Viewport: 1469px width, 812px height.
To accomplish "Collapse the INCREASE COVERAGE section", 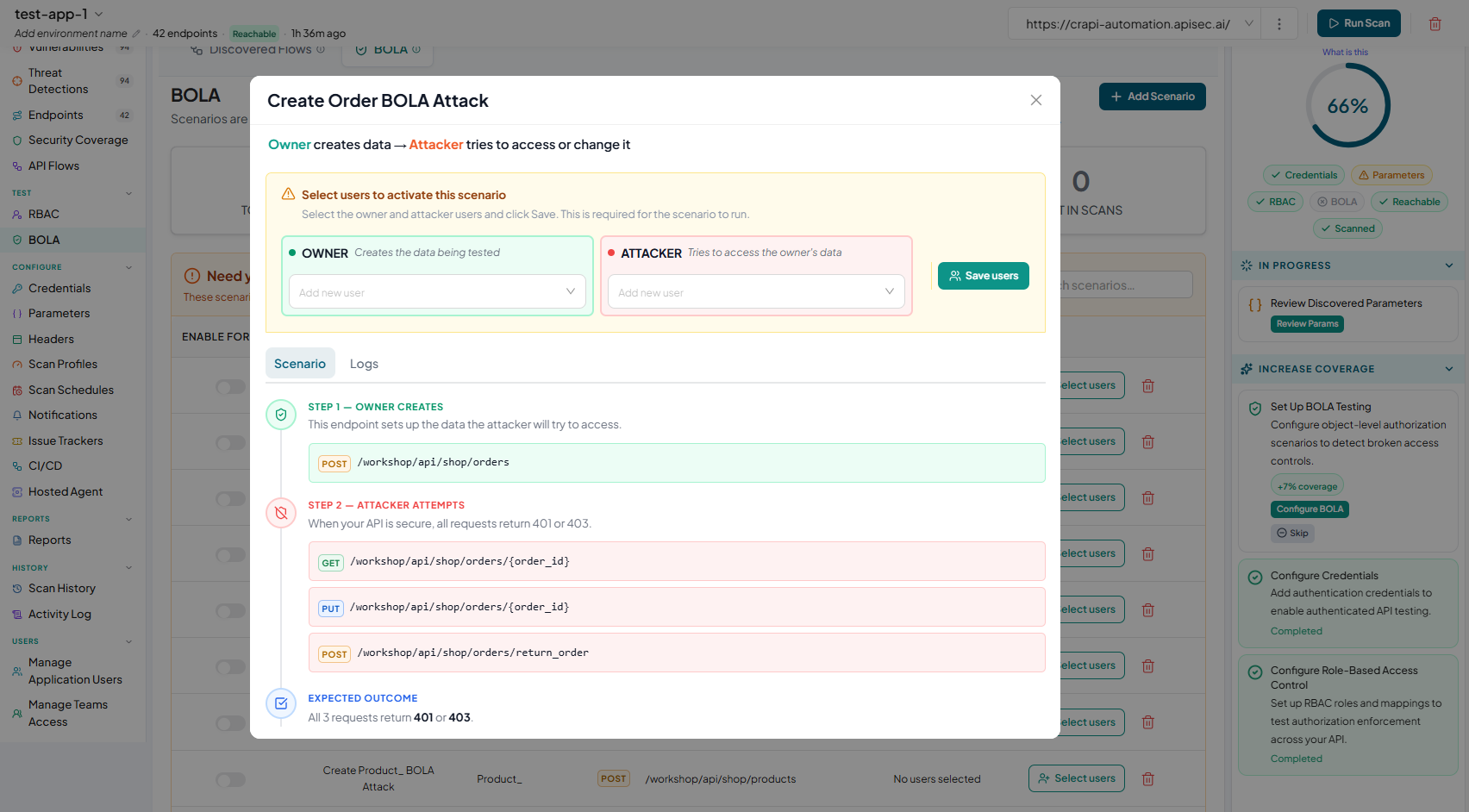I will click(1449, 369).
